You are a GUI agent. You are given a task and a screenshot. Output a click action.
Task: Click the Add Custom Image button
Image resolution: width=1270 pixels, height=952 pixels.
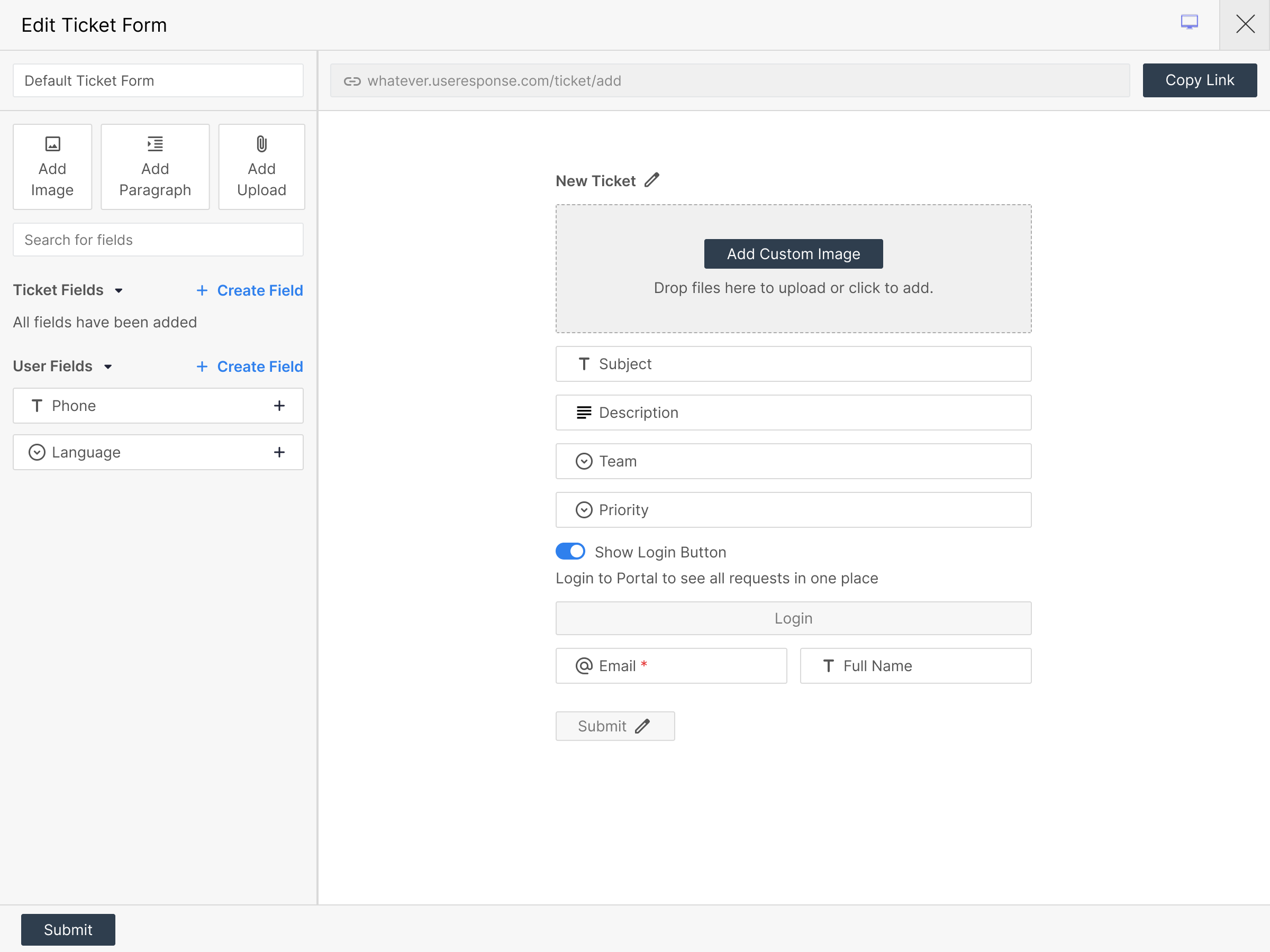click(793, 254)
